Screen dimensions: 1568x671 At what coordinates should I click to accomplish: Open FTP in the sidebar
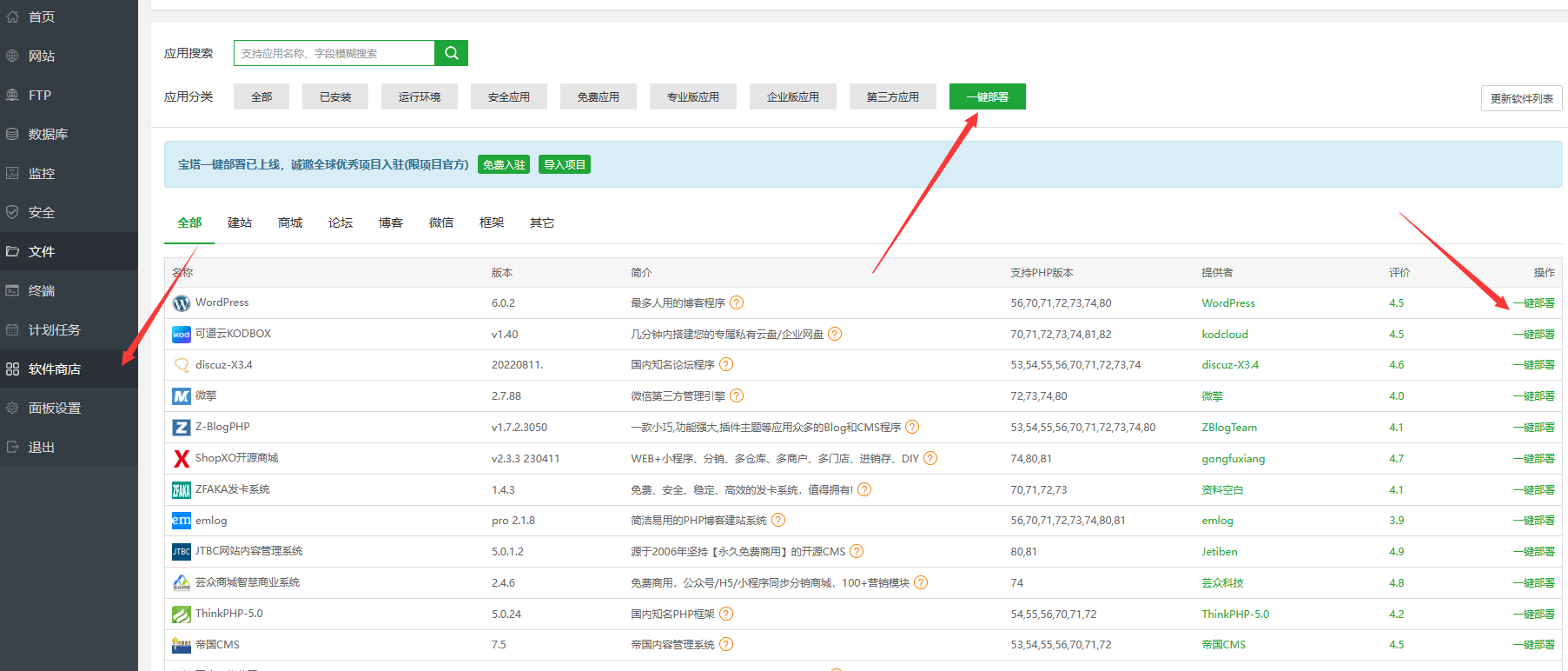69,95
